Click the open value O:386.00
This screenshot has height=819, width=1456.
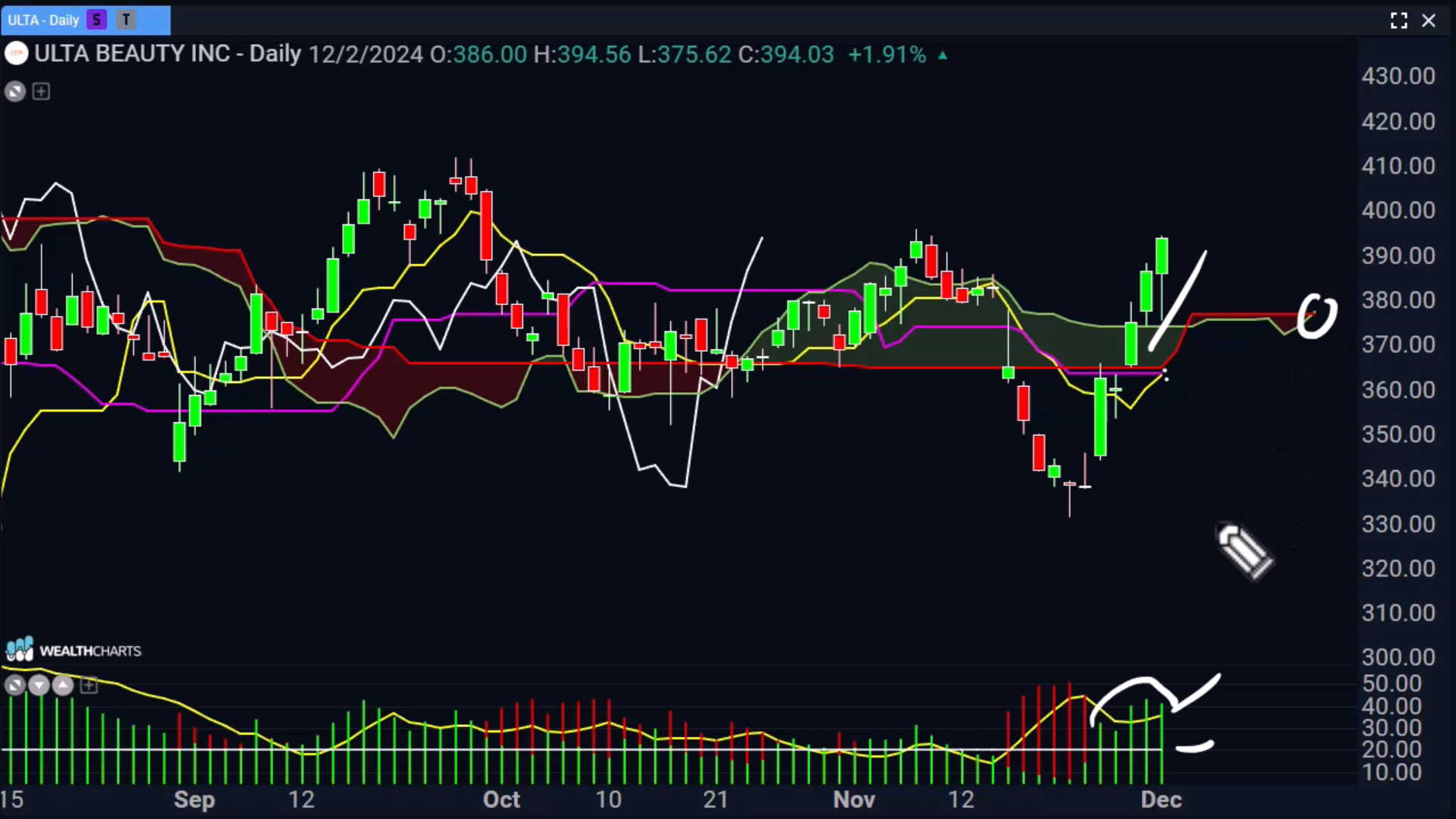[479, 55]
